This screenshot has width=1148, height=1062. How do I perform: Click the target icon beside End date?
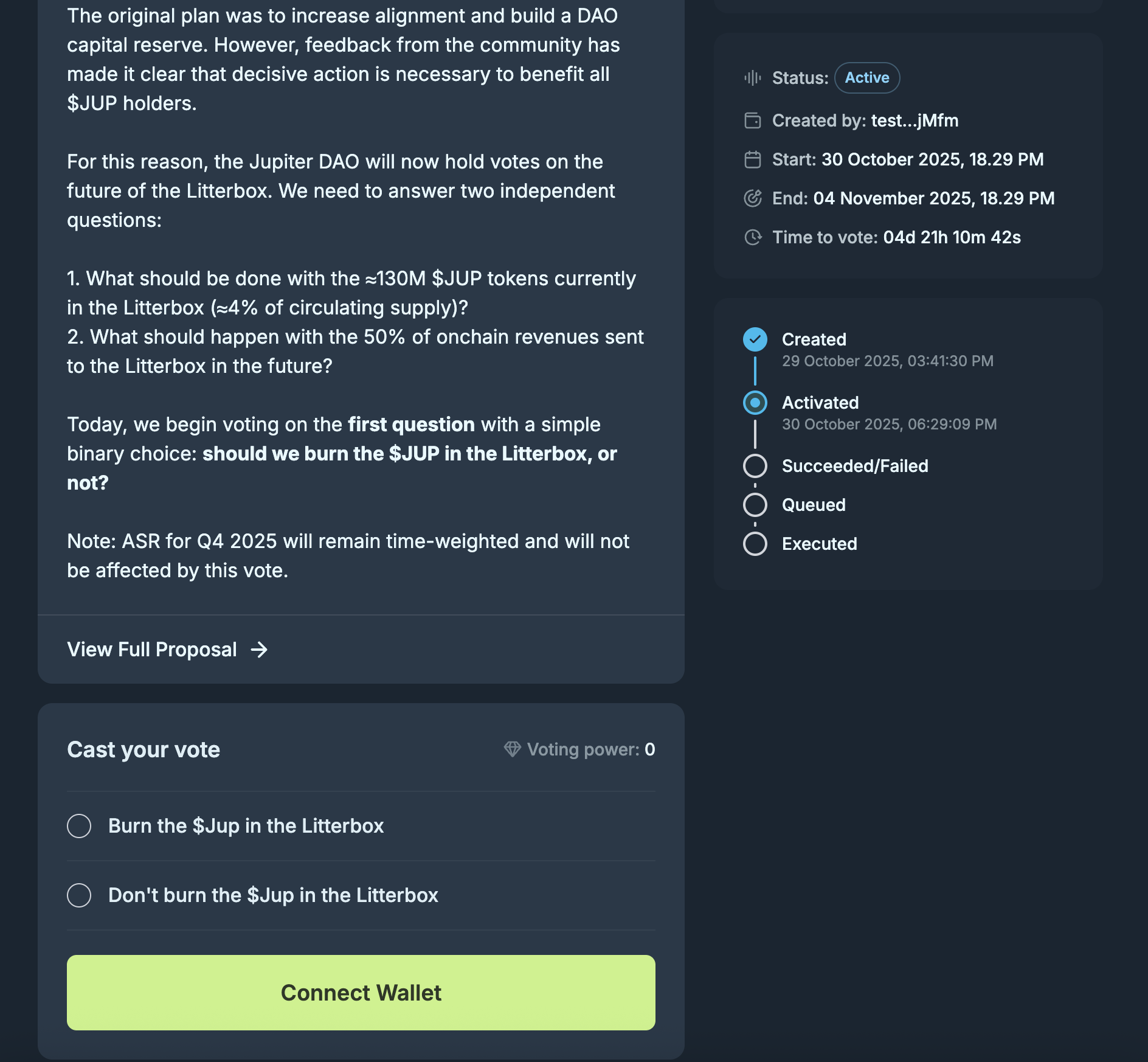pyautogui.click(x=753, y=198)
